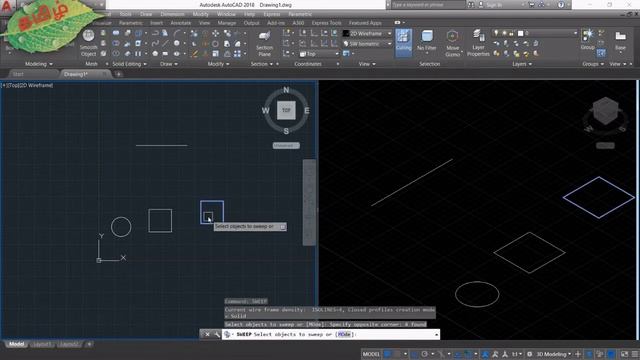This screenshot has height=360, width=640.
Task: Click the Unnamed UCS dropdown below ViewCube
Action: pos(286,145)
